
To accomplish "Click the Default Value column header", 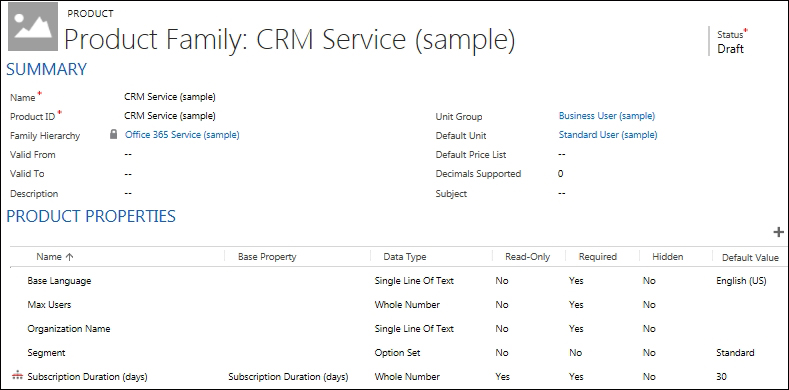I will click(750, 257).
